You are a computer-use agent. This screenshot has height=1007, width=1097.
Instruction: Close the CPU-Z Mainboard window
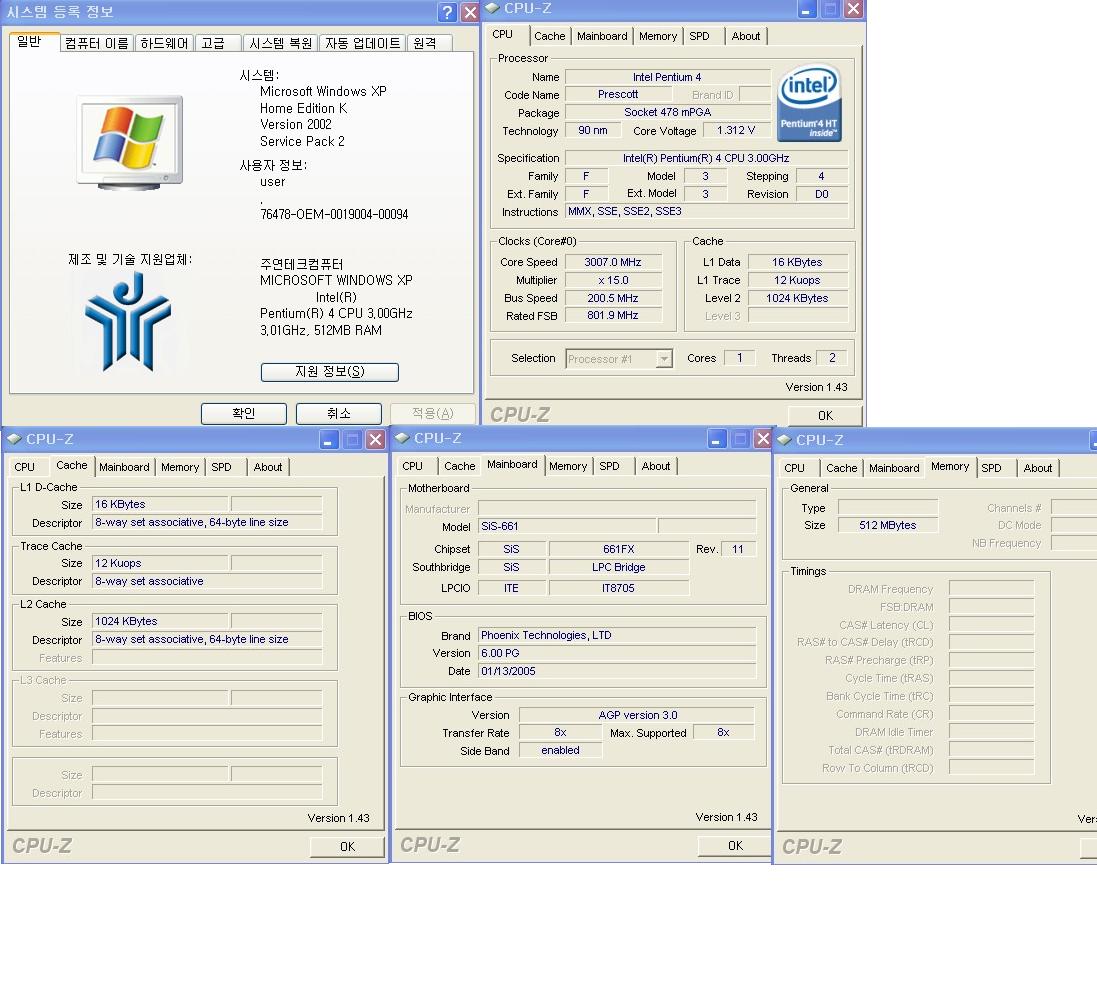pos(763,439)
